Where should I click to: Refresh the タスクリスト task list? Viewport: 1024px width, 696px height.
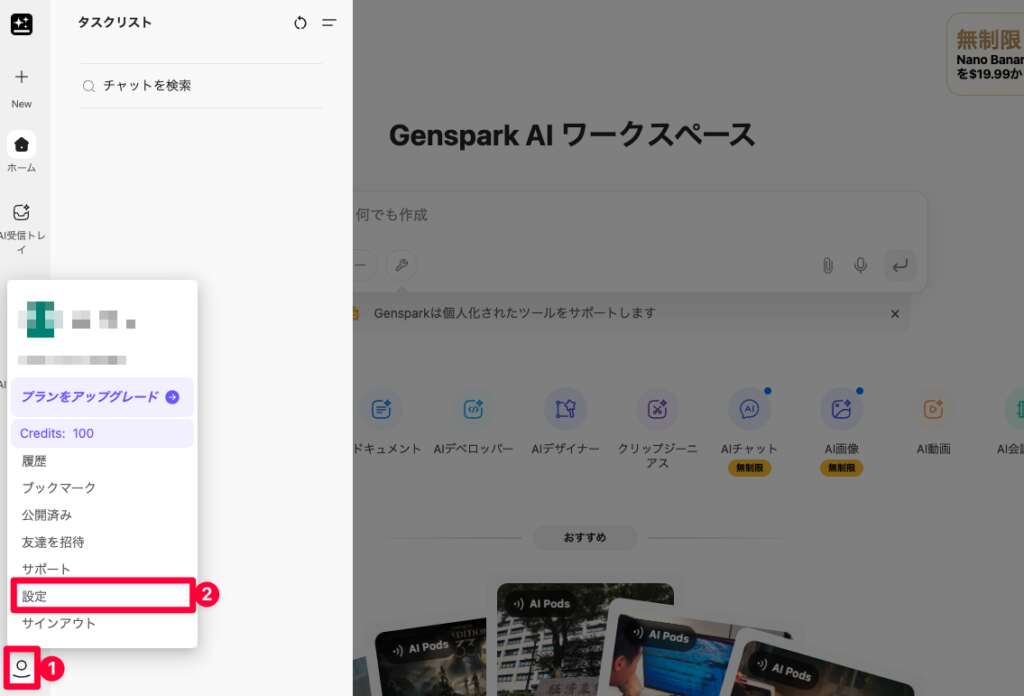click(x=300, y=23)
